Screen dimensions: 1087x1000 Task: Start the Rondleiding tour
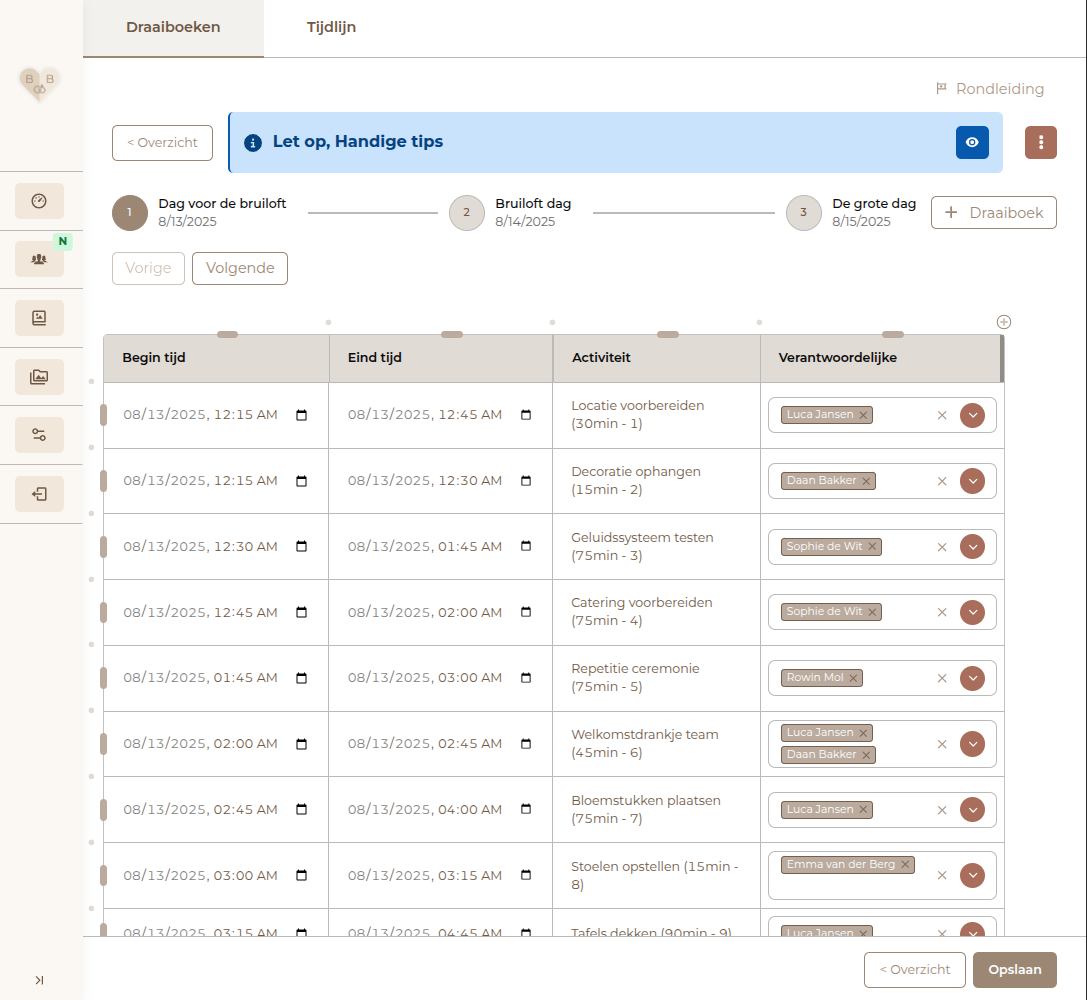(x=990, y=89)
